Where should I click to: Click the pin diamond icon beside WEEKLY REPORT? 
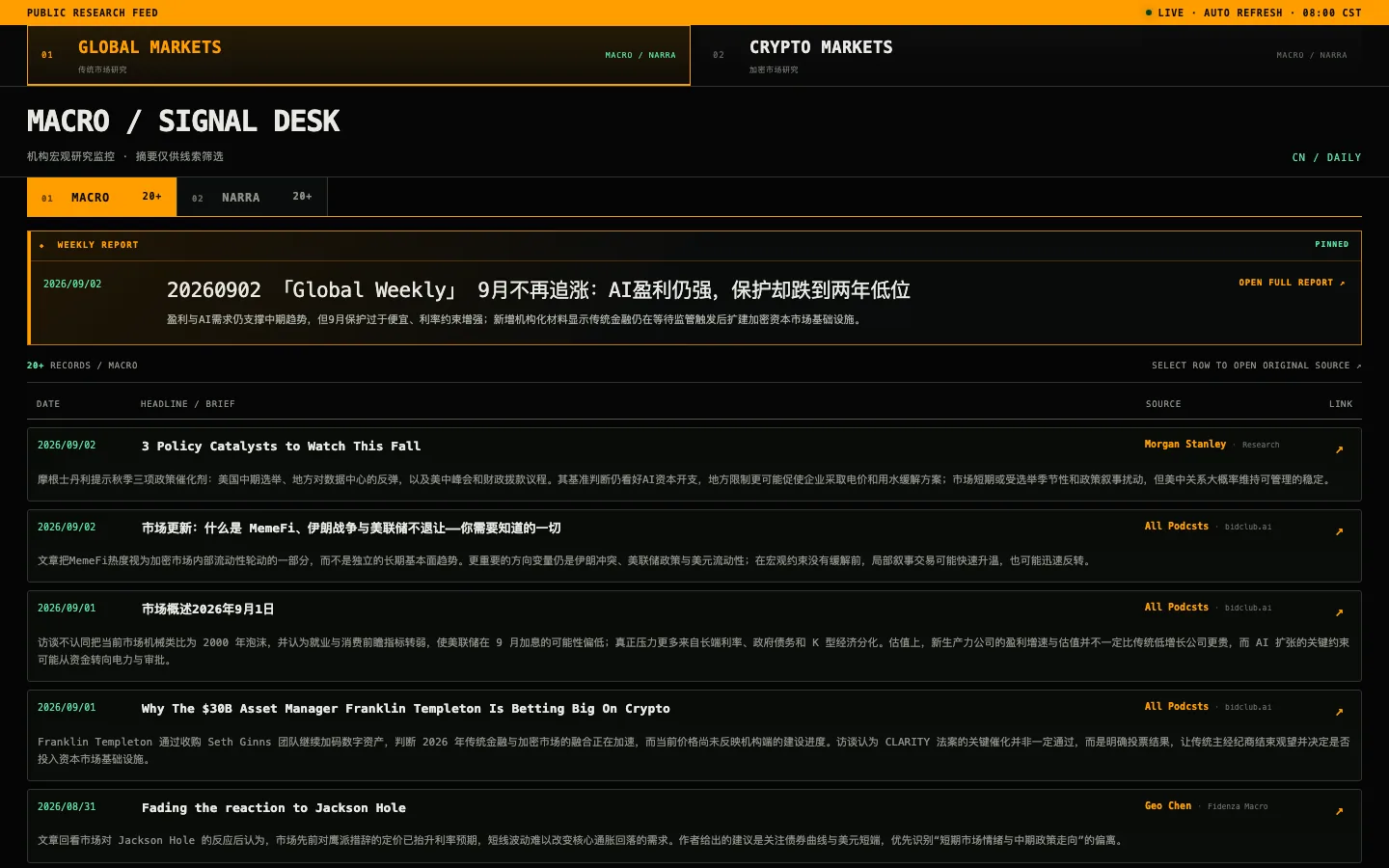tap(41, 245)
